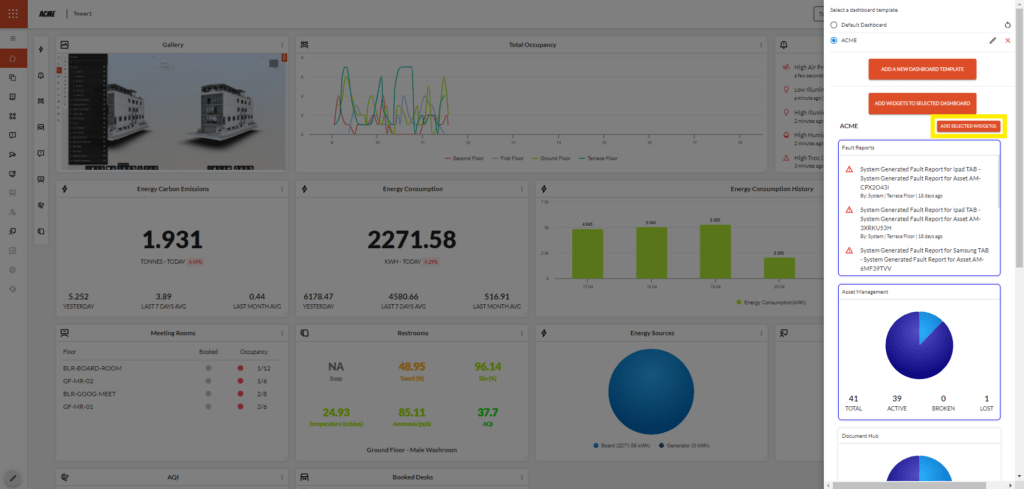Open Gallery widget three-dot menu

tap(284, 45)
